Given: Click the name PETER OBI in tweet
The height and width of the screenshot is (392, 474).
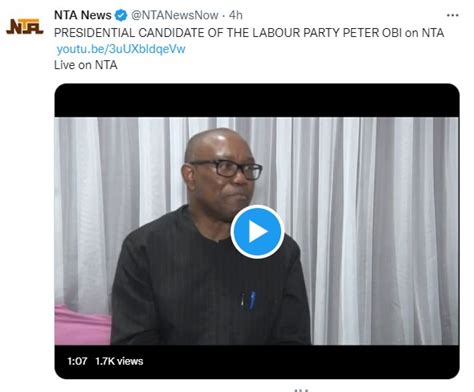Looking at the screenshot, I should (372, 33).
